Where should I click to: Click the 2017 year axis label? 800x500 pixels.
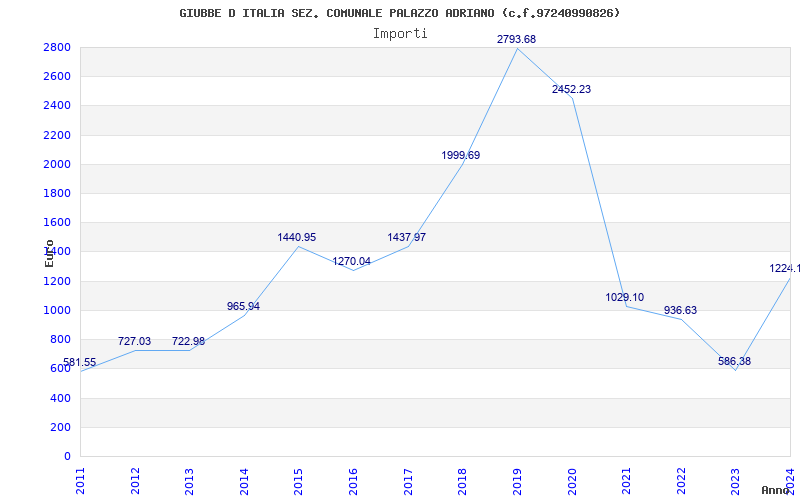(x=408, y=481)
